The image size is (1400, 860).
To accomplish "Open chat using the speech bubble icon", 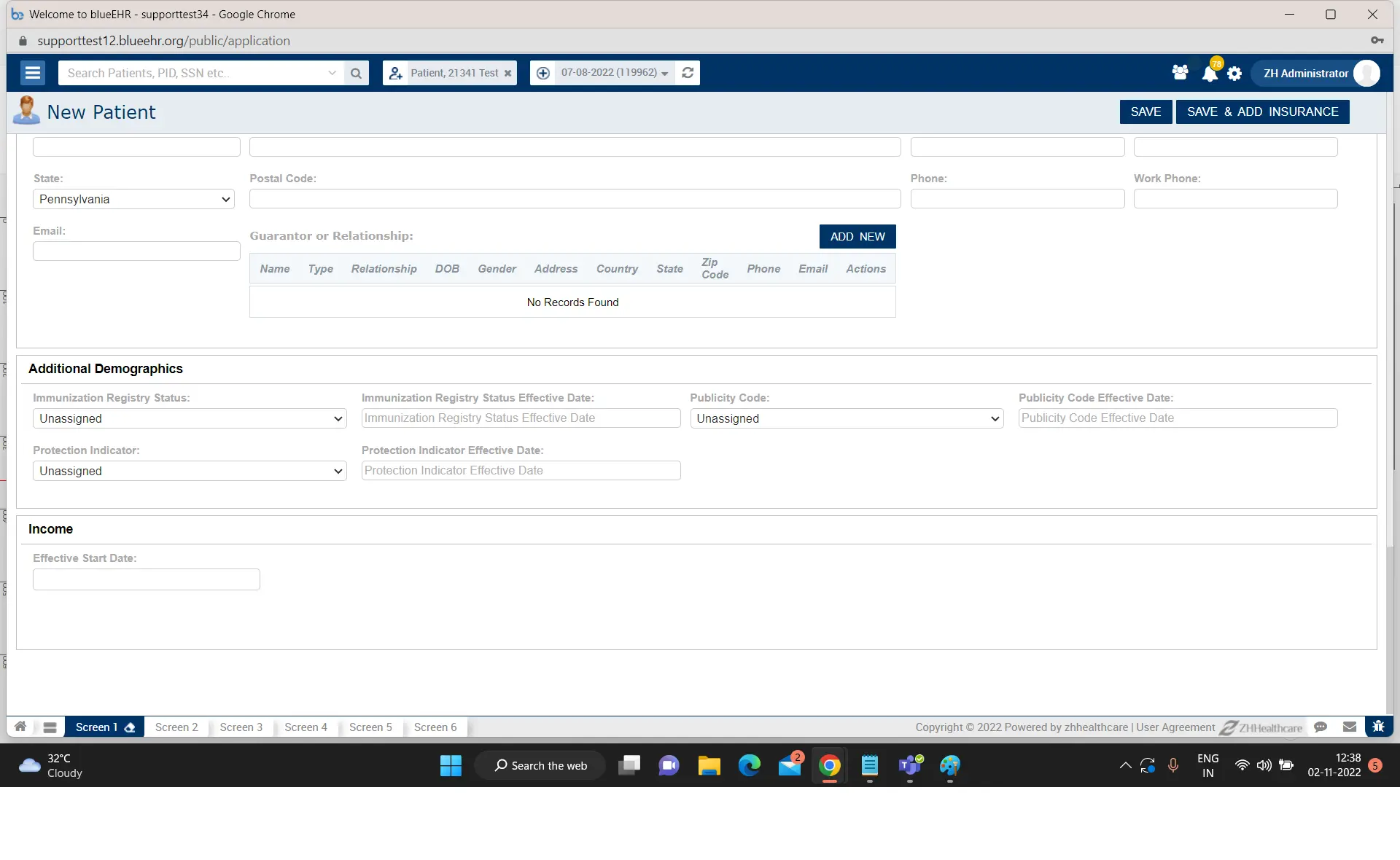I will click(1321, 727).
